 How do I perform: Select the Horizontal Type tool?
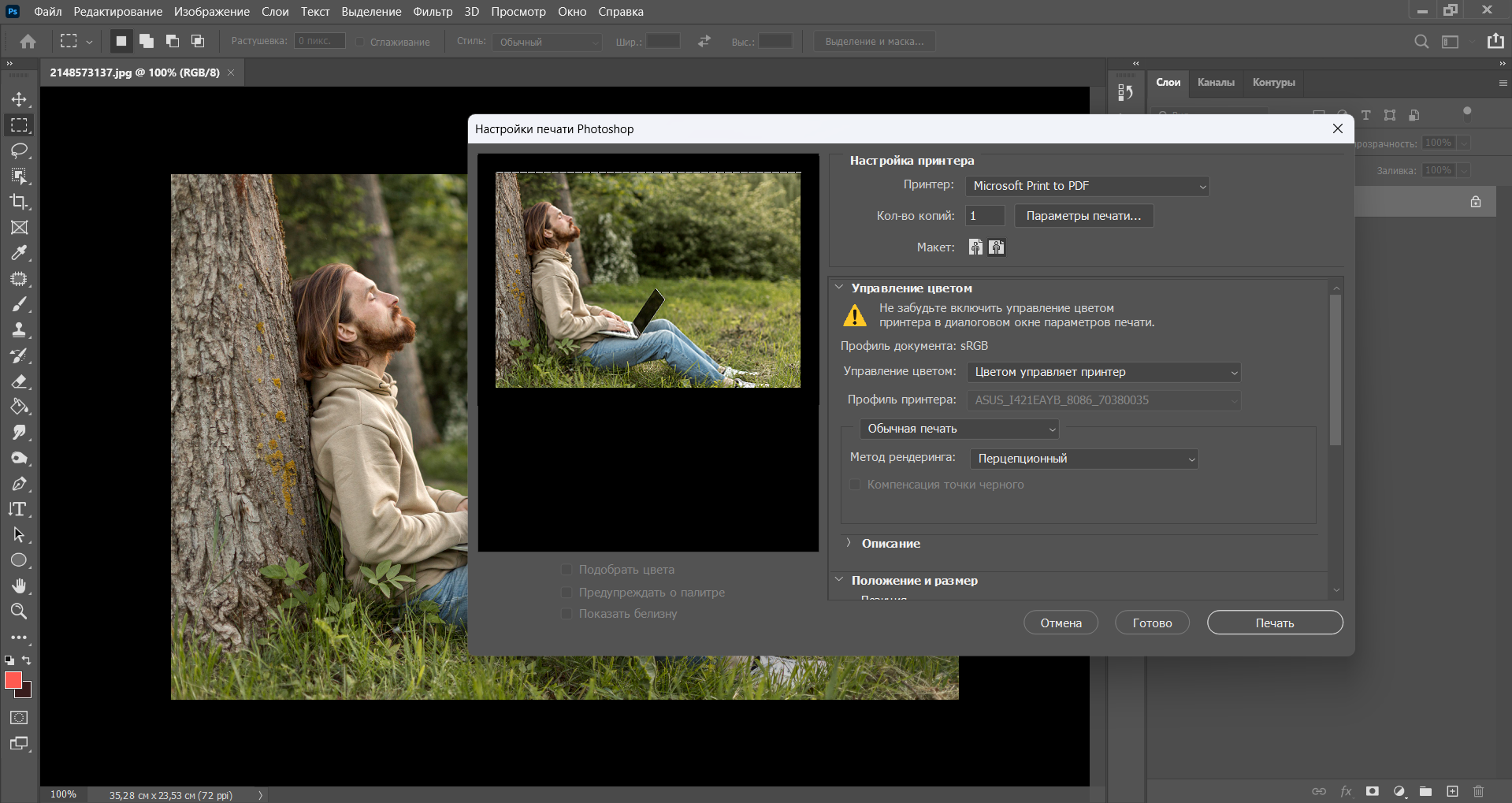click(x=19, y=509)
